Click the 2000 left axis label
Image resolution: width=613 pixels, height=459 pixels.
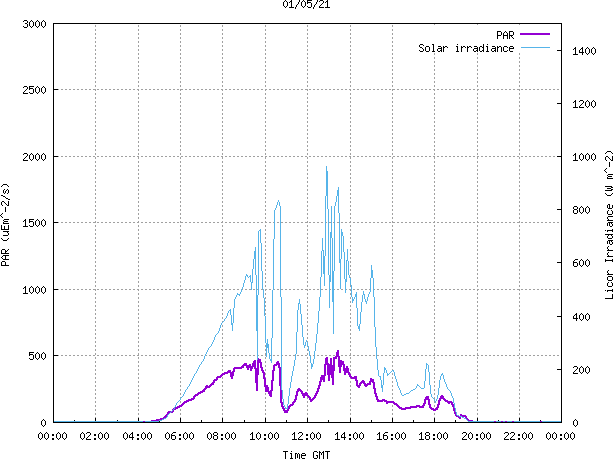[34, 157]
